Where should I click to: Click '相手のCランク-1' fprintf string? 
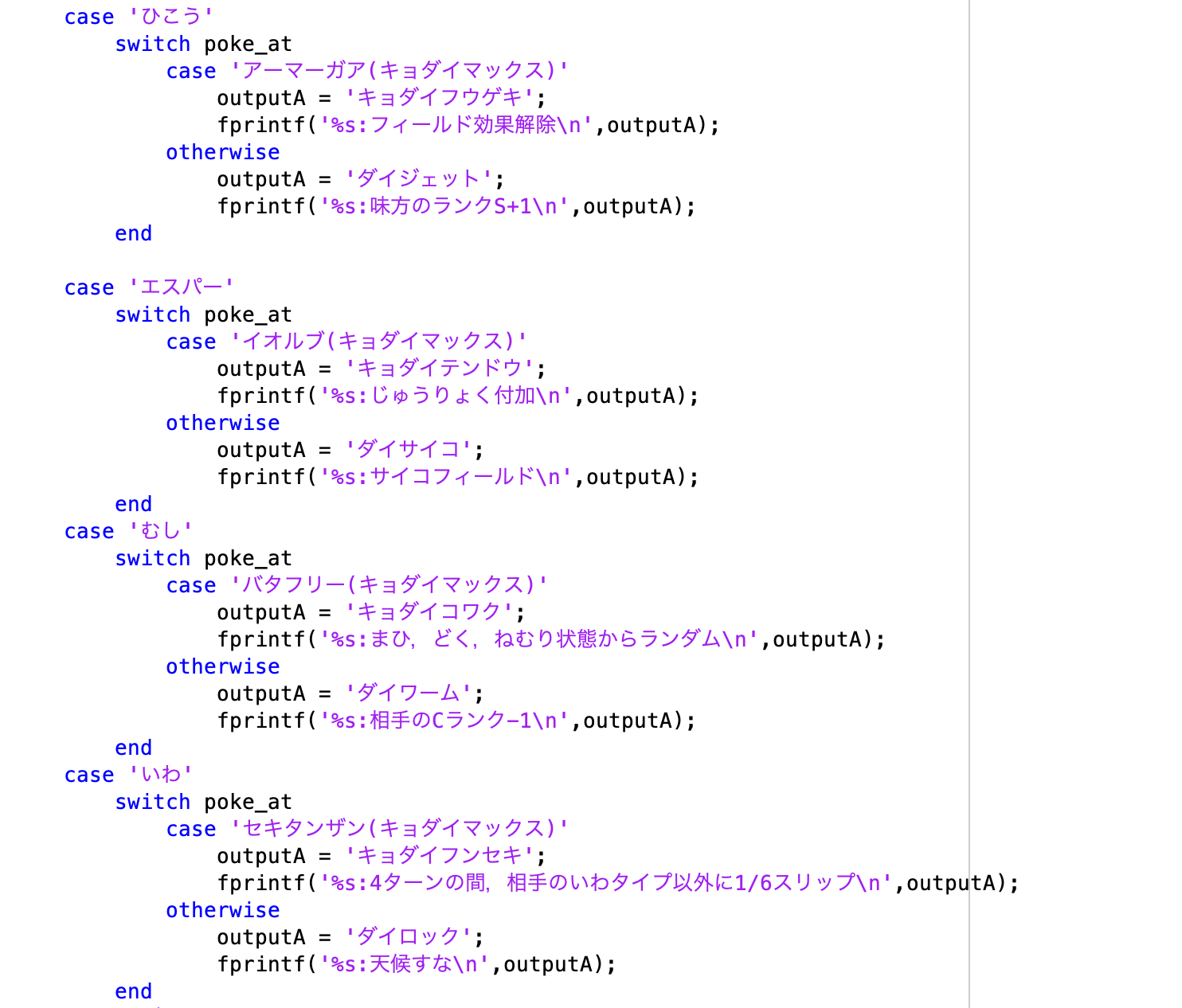pyautogui.click(x=444, y=721)
